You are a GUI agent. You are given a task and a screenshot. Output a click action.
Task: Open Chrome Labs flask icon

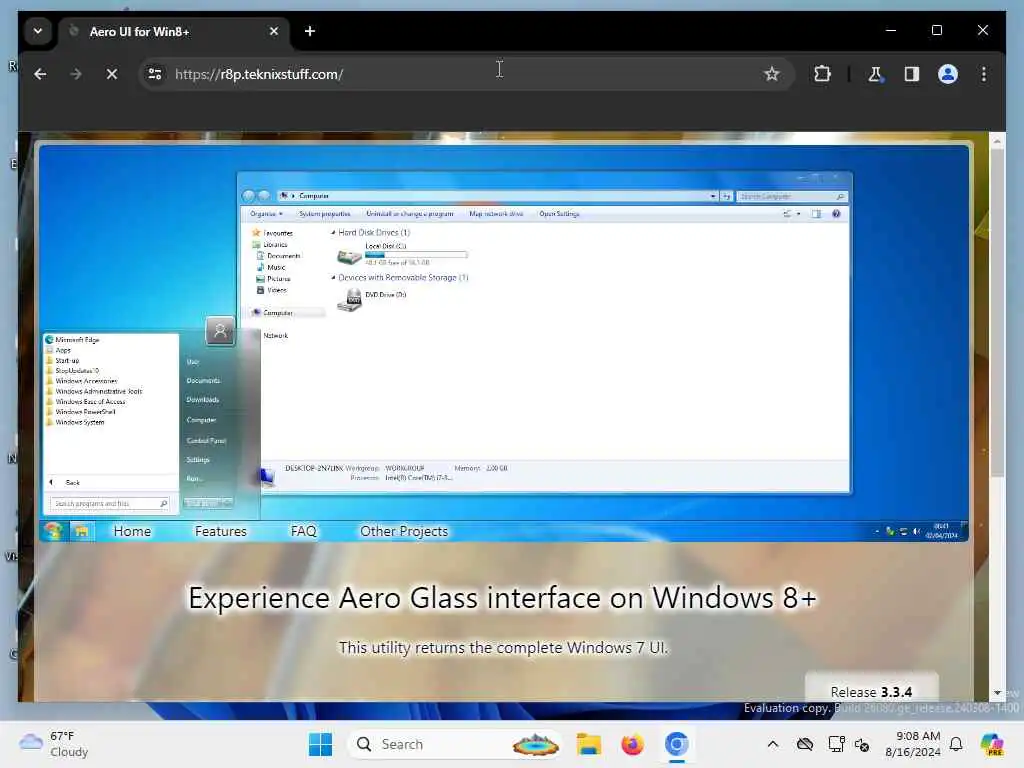[x=875, y=74]
